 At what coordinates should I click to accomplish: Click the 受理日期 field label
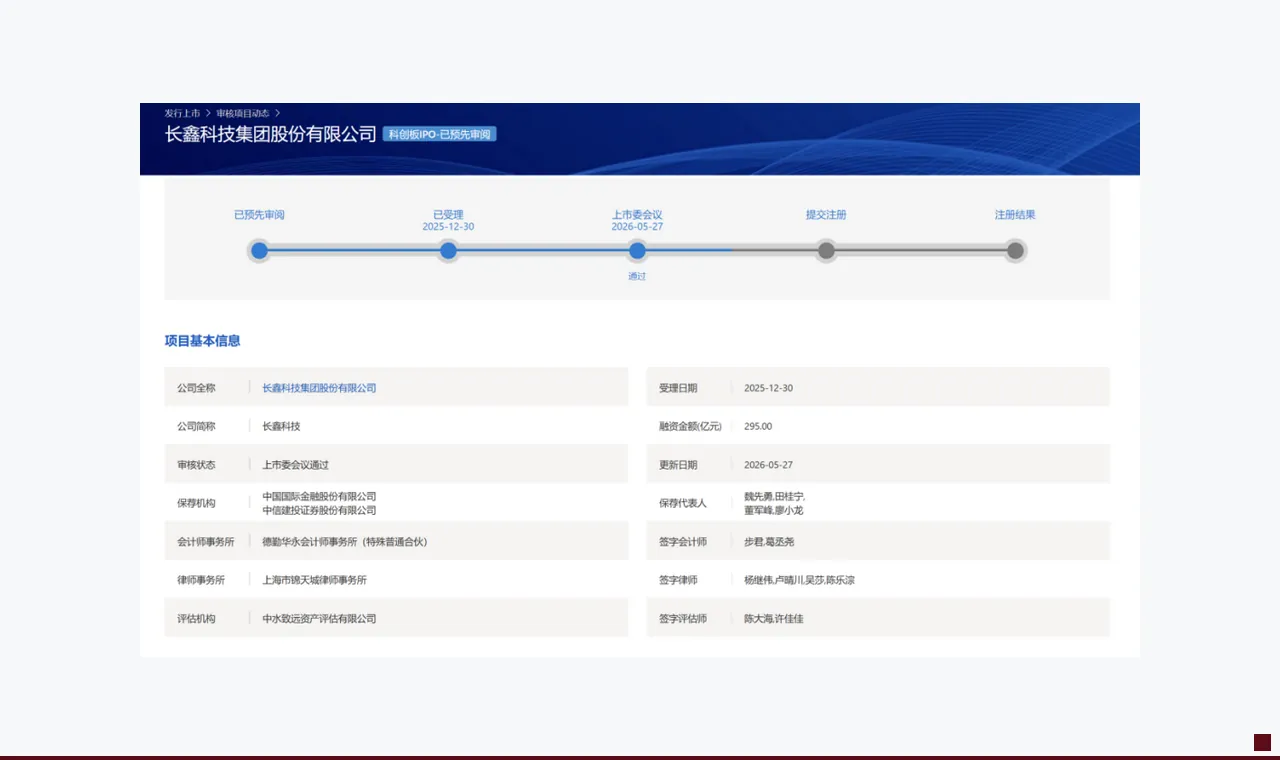(x=678, y=388)
